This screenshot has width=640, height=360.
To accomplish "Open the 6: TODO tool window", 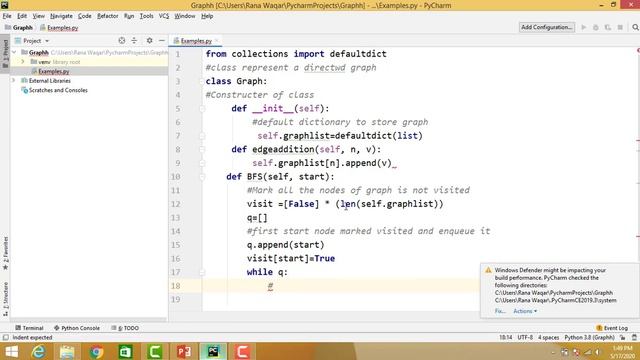I will pos(125,328).
